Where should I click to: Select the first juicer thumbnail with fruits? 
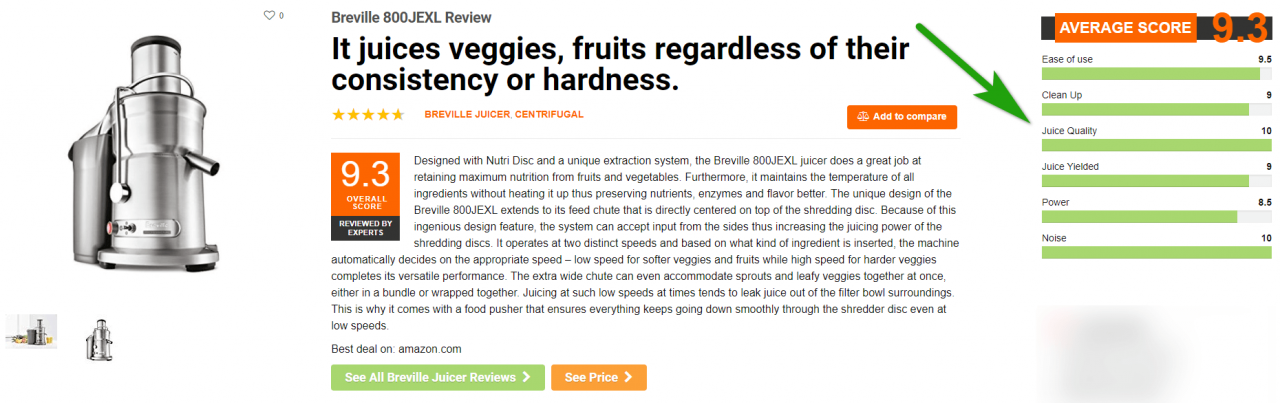pyautogui.click(x=31, y=331)
